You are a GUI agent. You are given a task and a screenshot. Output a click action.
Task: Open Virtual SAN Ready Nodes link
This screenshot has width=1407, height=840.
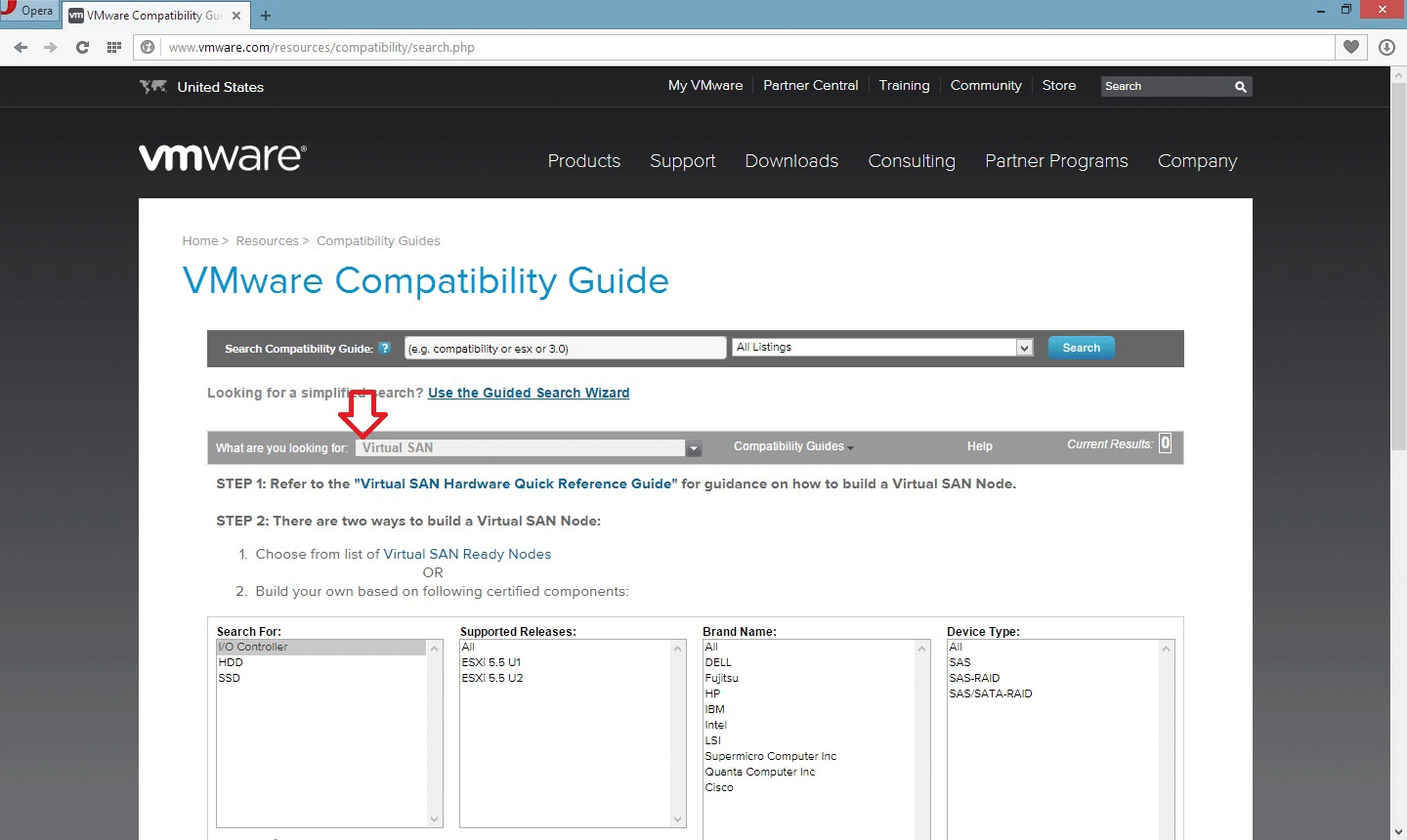[x=467, y=554]
